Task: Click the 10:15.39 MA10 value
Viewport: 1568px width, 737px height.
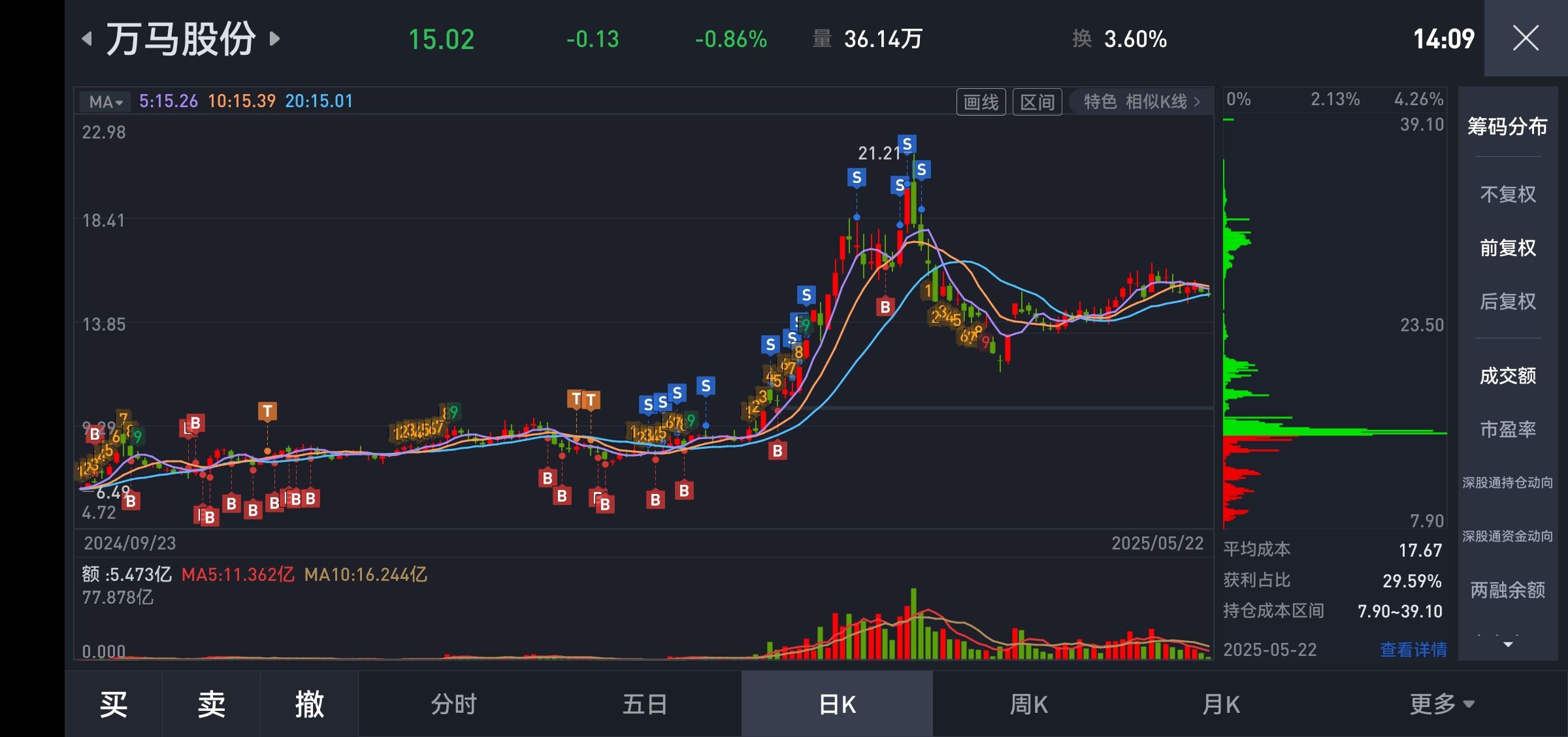Action: 242,101
